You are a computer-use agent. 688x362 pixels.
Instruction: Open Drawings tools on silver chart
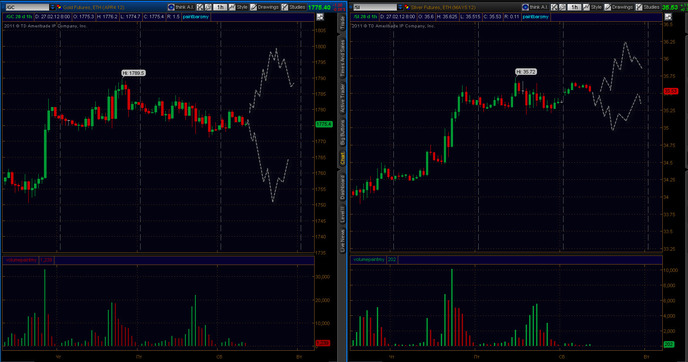[619, 7]
